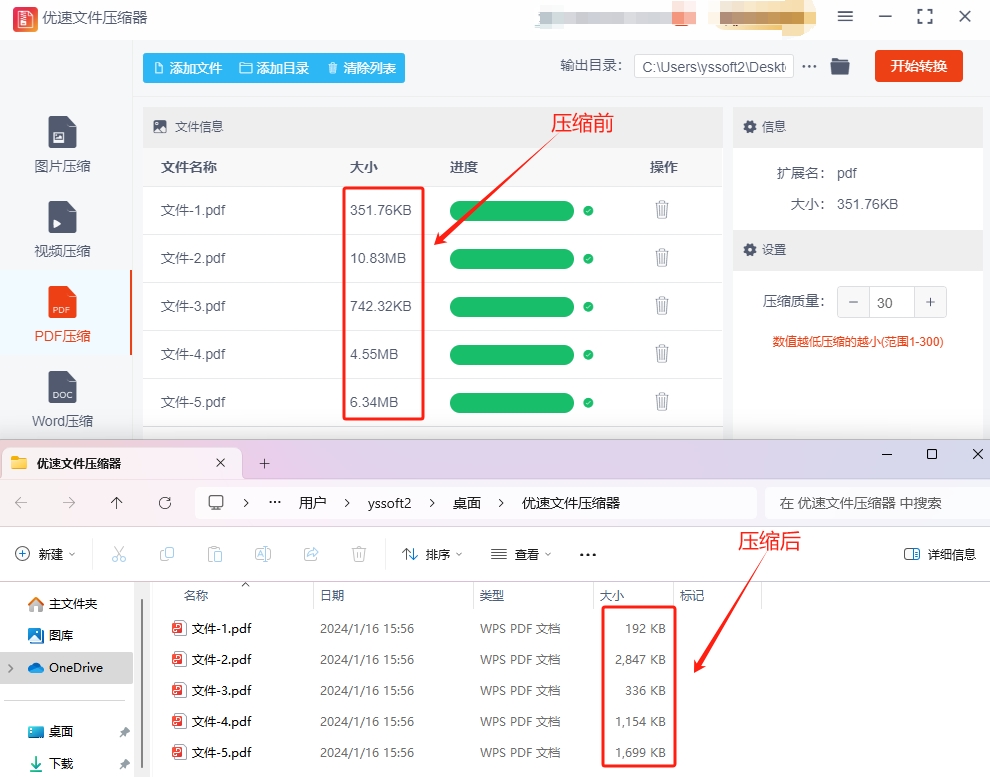Delete 文件-3.pdf from the compressor list

tap(662, 305)
